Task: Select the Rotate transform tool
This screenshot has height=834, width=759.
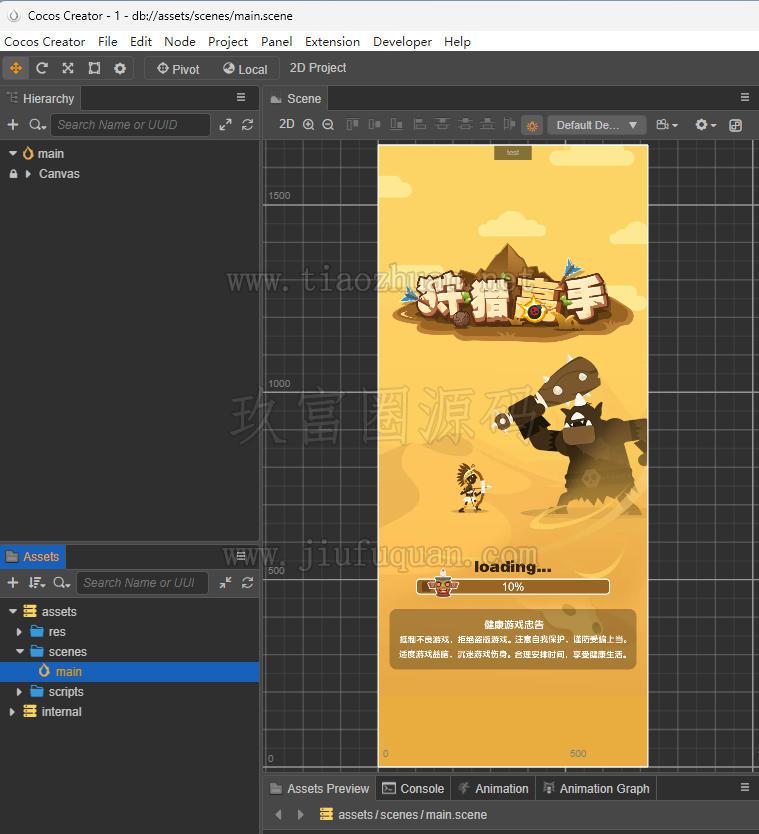Action: pyautogui.click(x=41, y=68)
